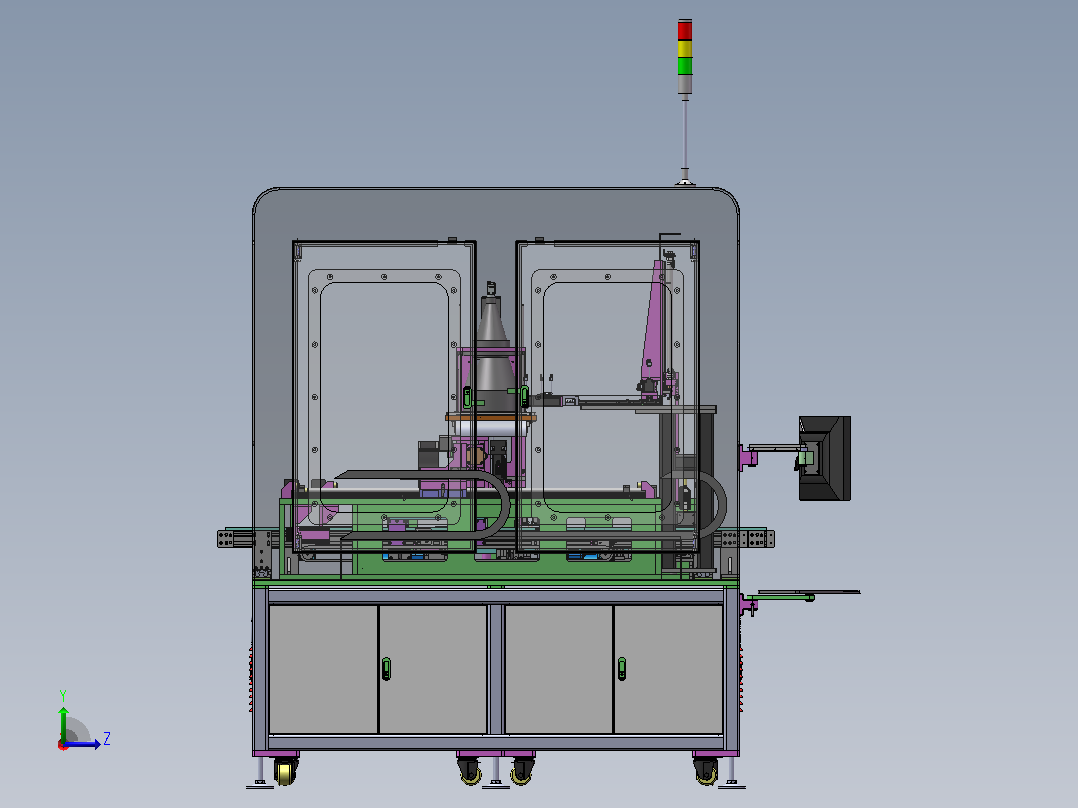The image size is (1078, 808).
Task: Select the far-left lower cabinet door panel
Action: tap(323, 669)
